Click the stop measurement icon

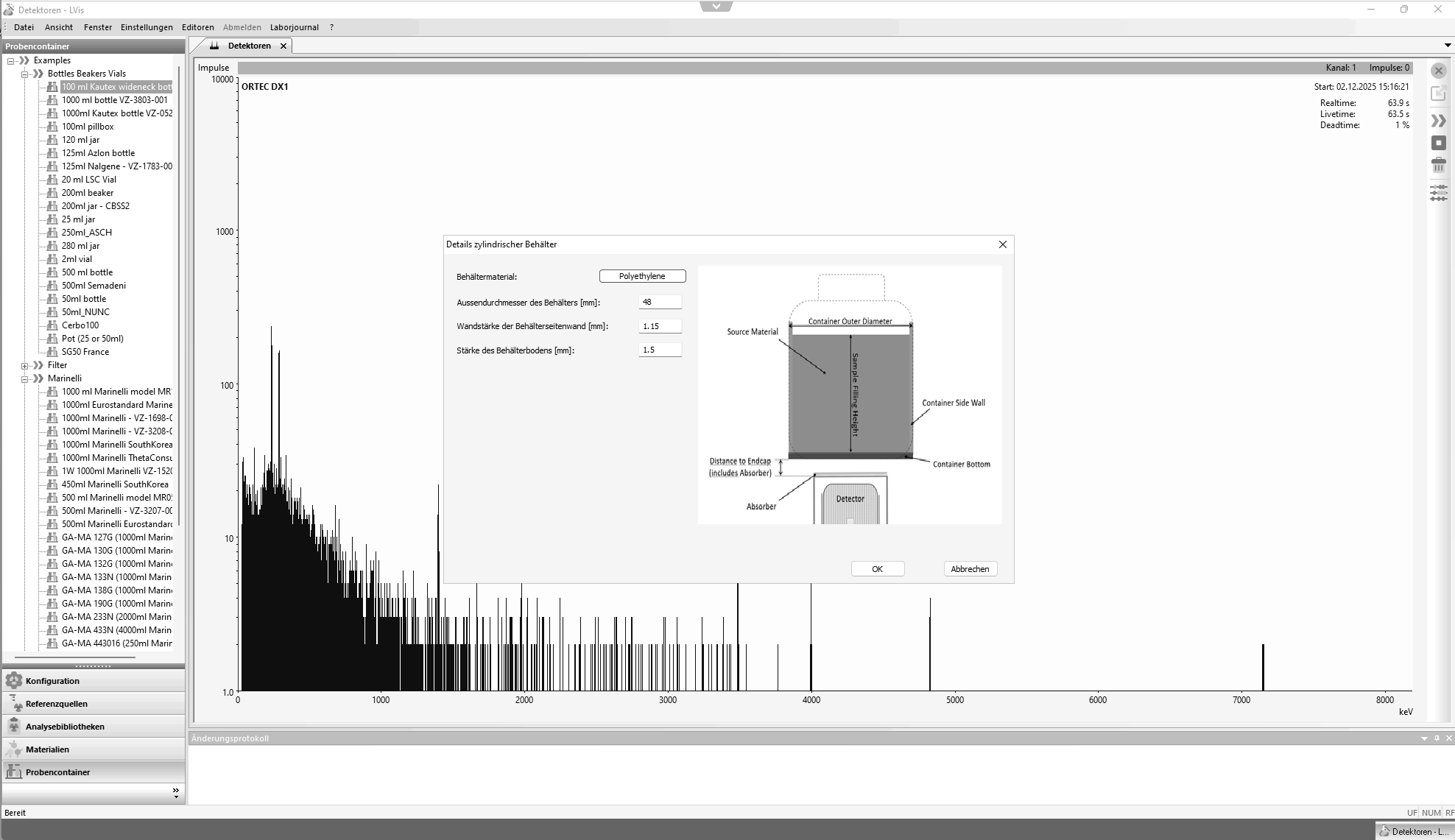(x=1438, y=143)
